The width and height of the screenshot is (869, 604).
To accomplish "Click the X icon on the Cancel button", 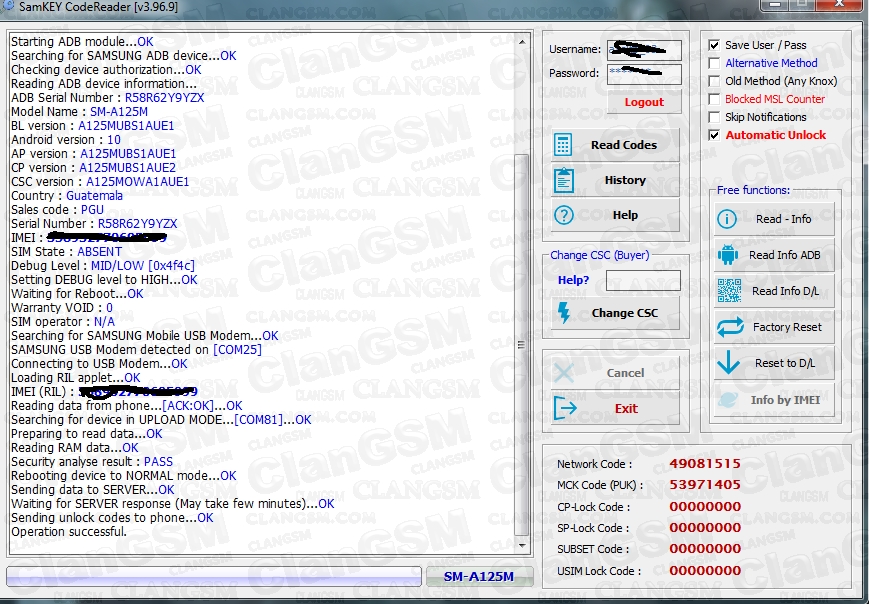I will point(564,373).
